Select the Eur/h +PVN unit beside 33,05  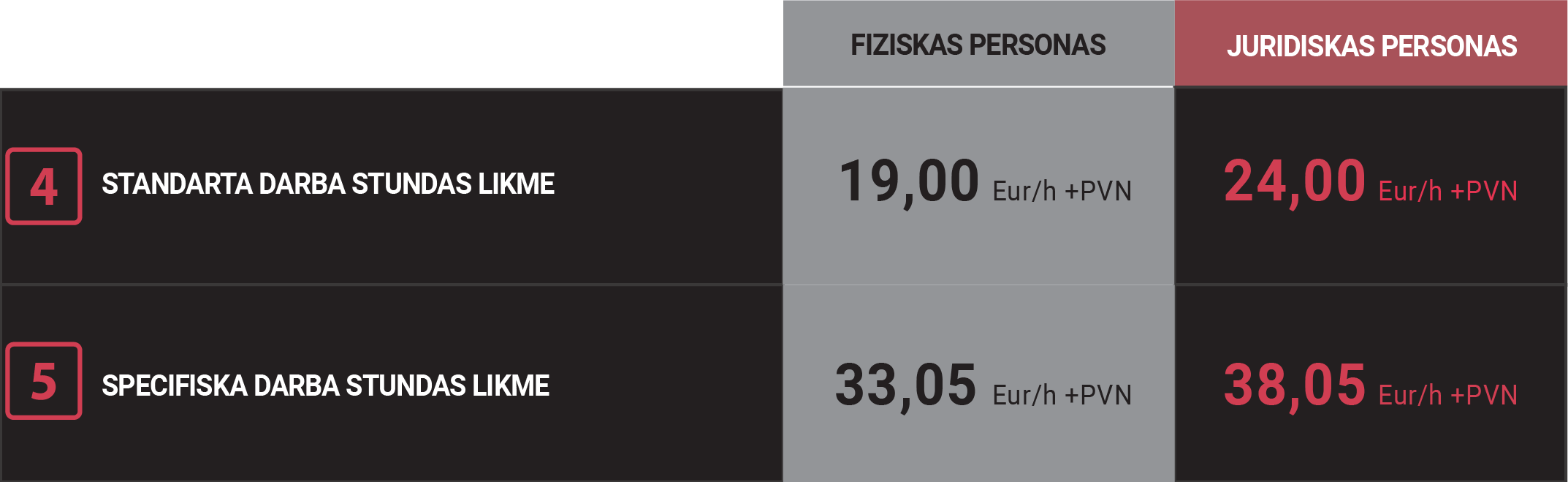(1062, 396)
